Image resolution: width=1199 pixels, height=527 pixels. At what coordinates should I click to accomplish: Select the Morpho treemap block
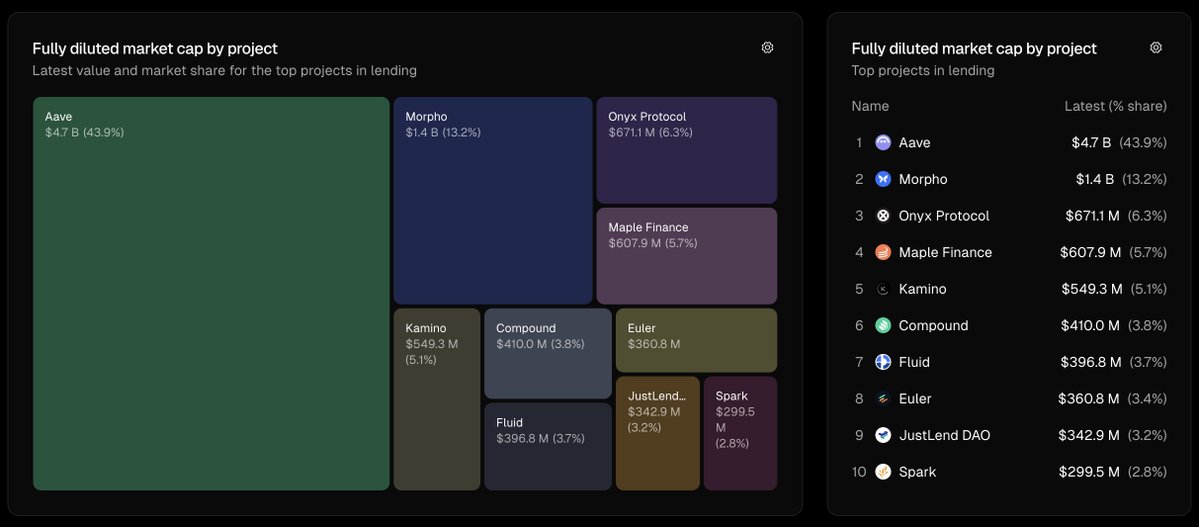point(492,200)
